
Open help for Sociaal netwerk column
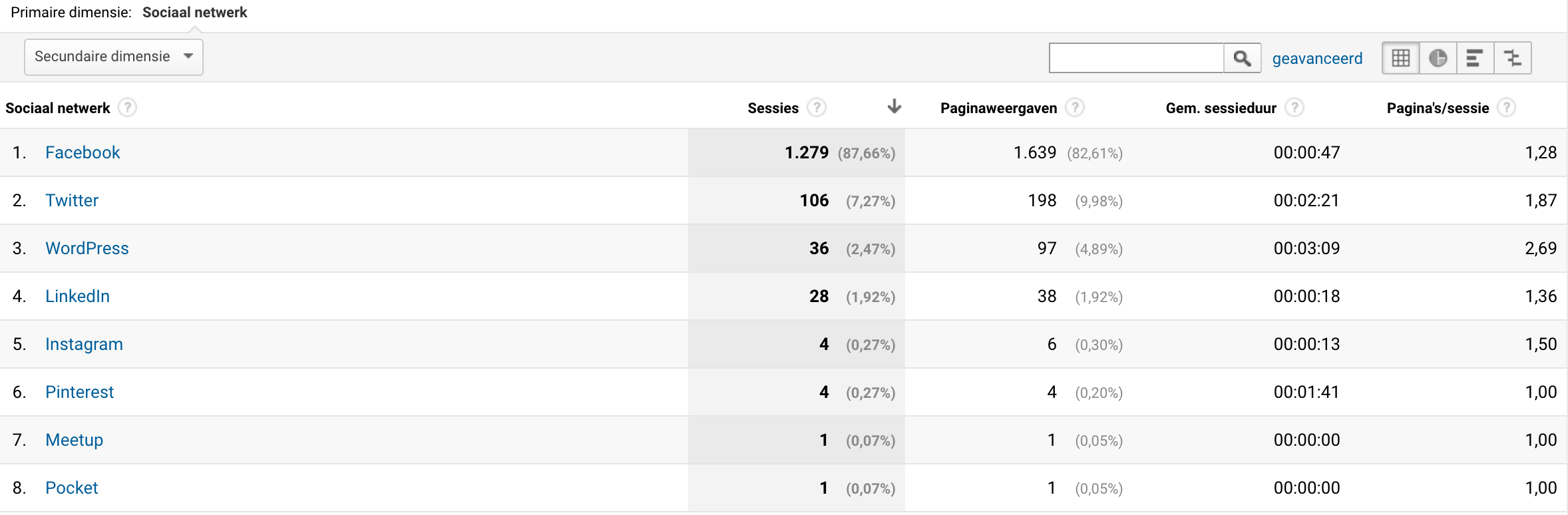[x=127, y=108]
